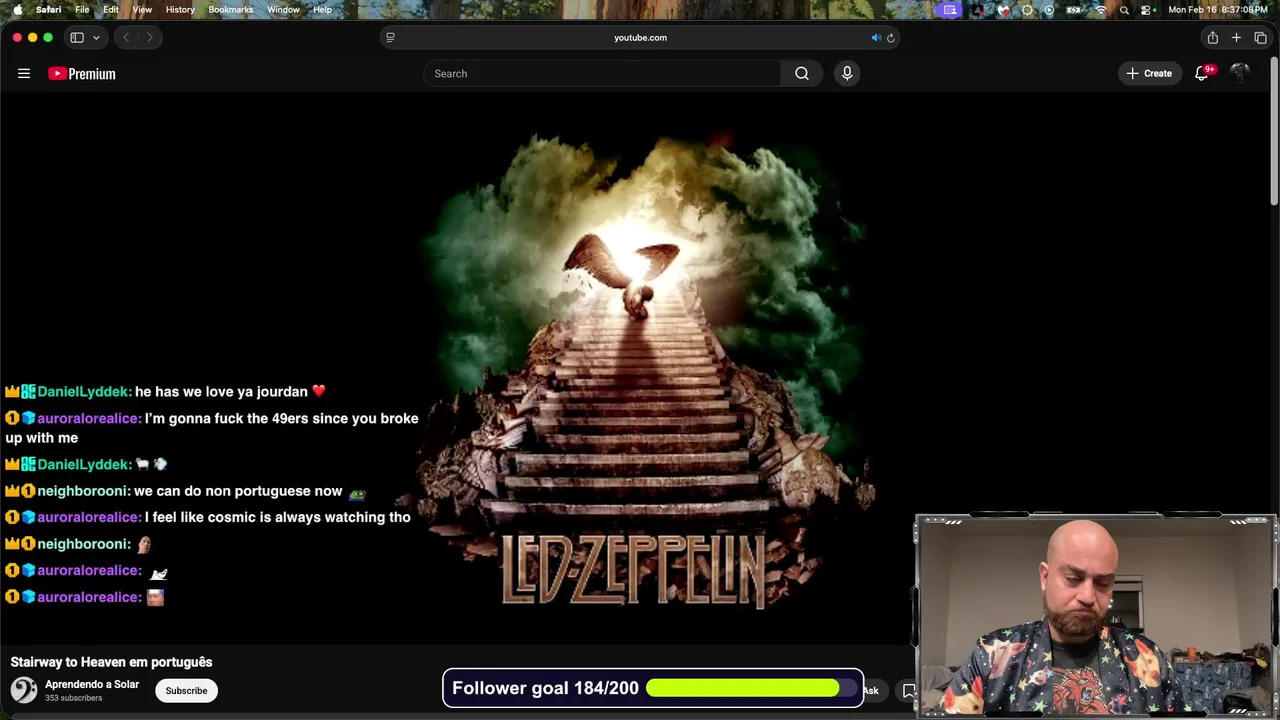The width and height of the screenshot is (1280, 720).
Task: Click the Create button
Action: point(1149,73)
